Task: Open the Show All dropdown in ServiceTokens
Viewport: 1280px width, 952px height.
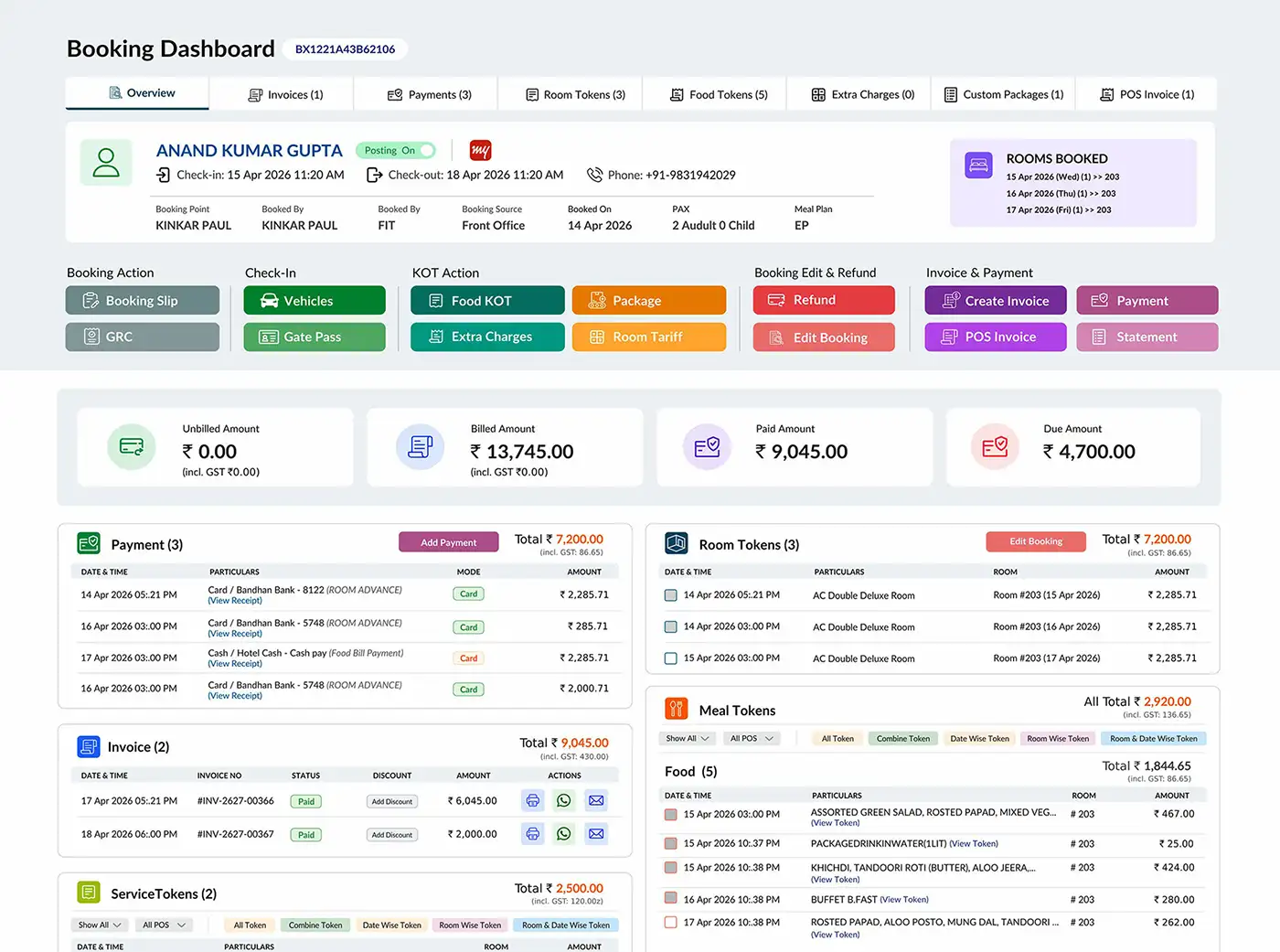Action: (x=100, y=925)
